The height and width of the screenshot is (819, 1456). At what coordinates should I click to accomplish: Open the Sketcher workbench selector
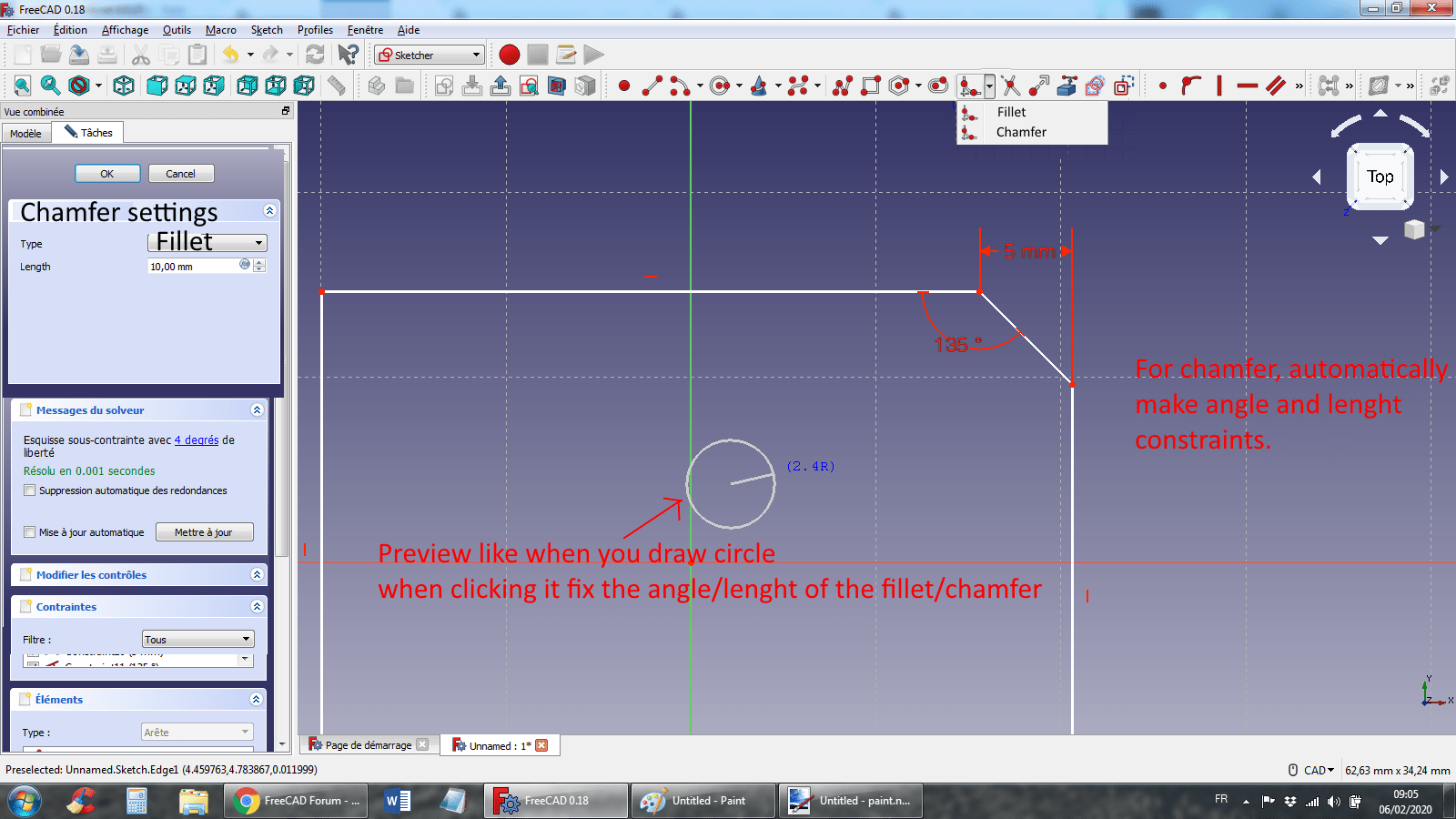pos(429,55)
